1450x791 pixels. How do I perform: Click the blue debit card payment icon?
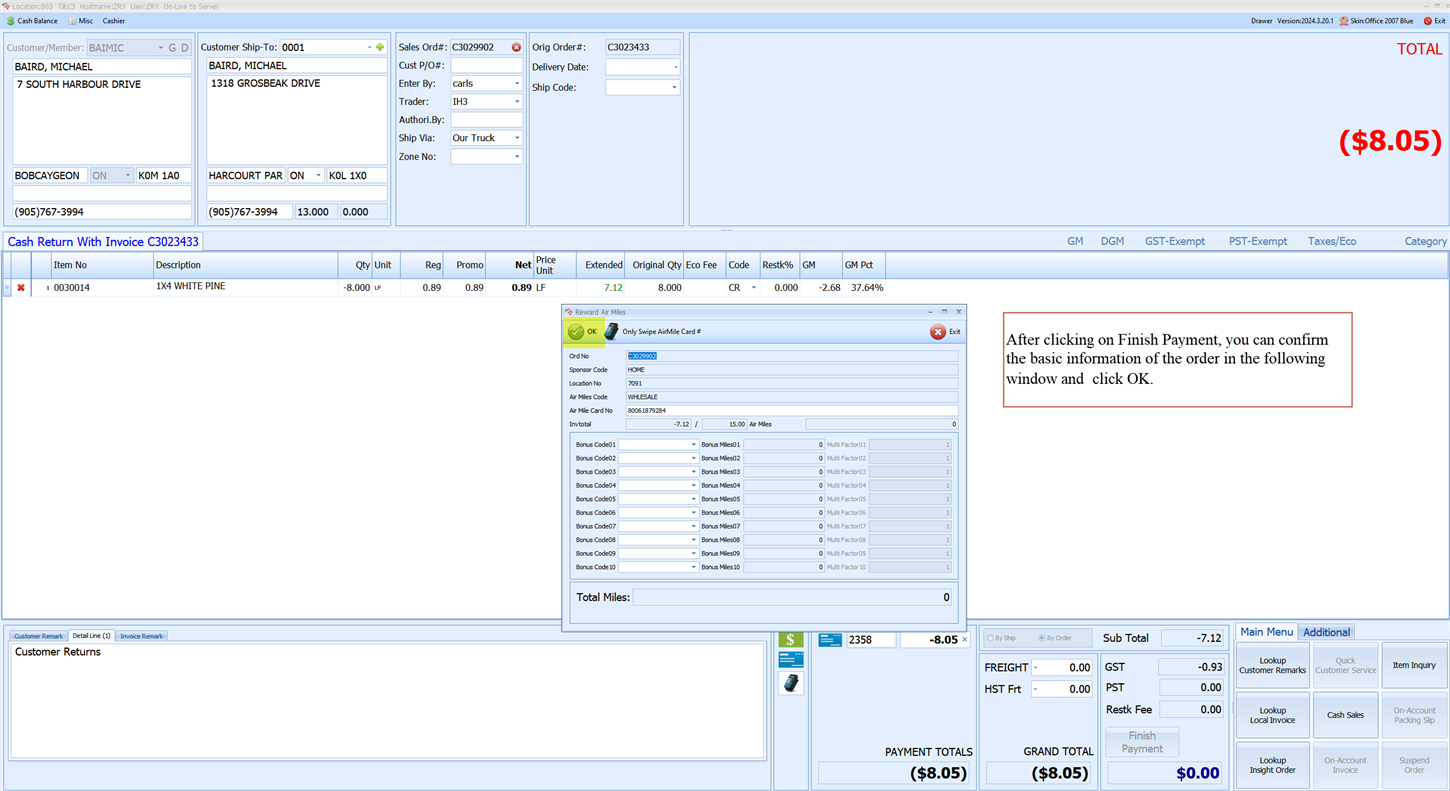790,659
